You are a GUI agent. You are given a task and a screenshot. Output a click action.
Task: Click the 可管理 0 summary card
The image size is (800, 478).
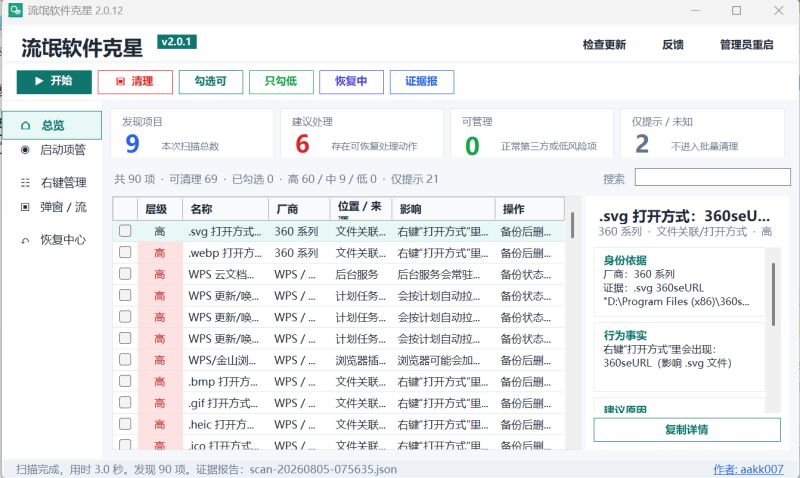pos(532,133)
